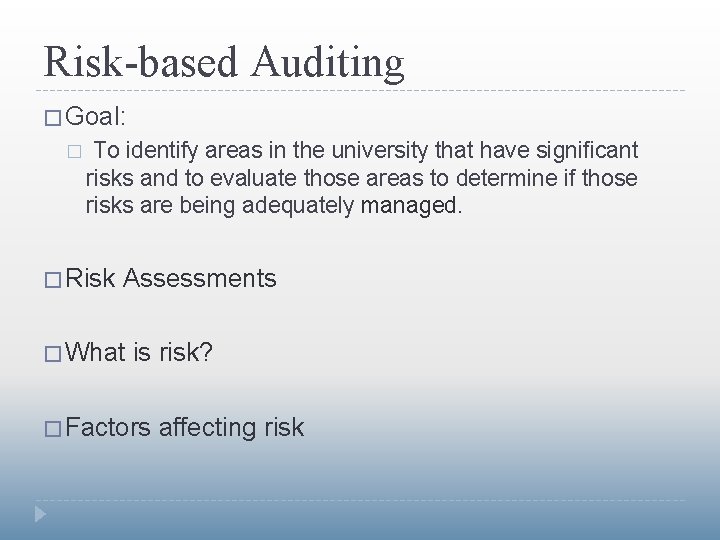The image size is (720, 540).
Task: Click the bullet beside Factors affecting risk
Action: click(52, 428)
